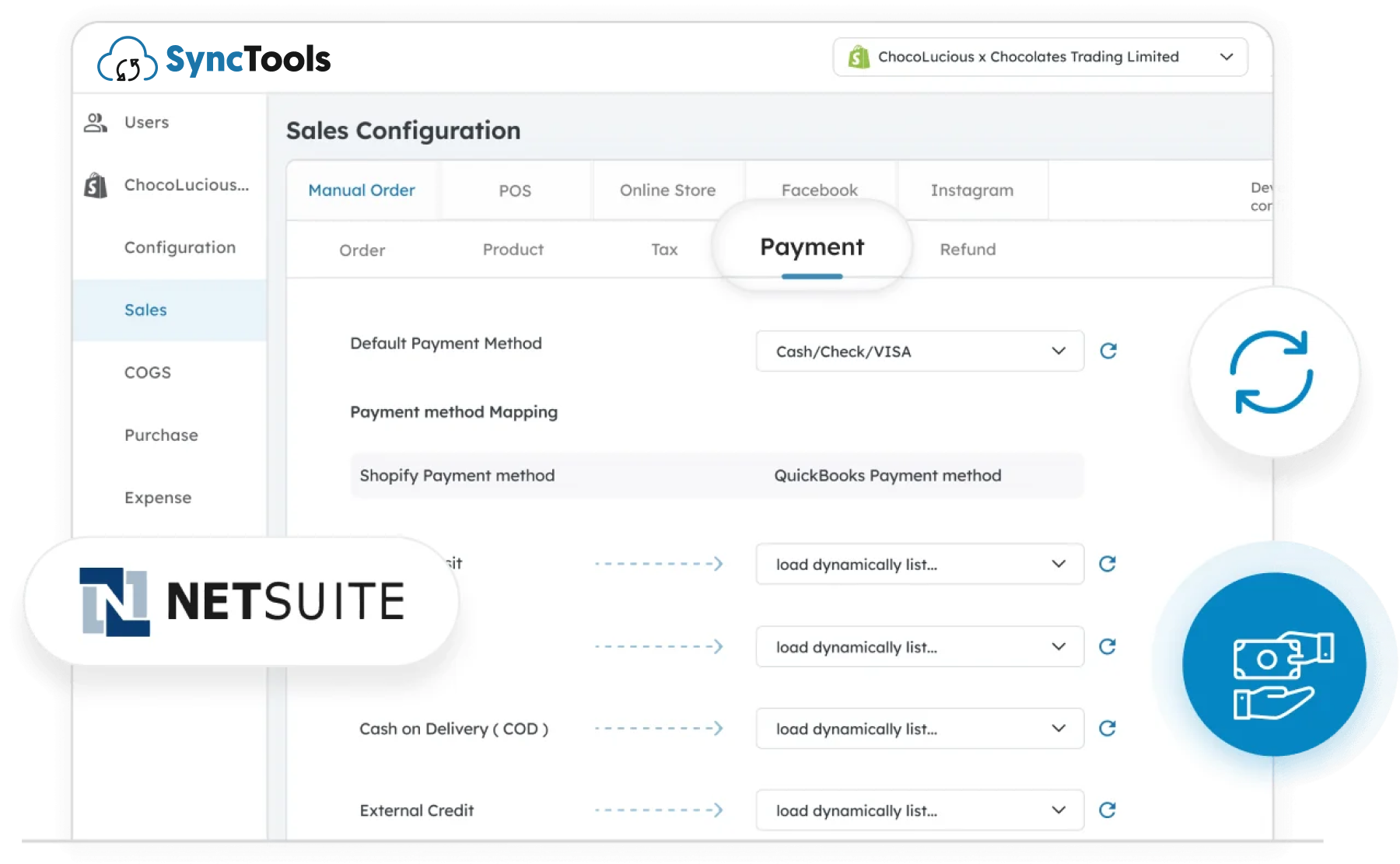Switch to the Tax sub-tab
Viewport: 1400px width, 864px height.
tap(664, 250)
